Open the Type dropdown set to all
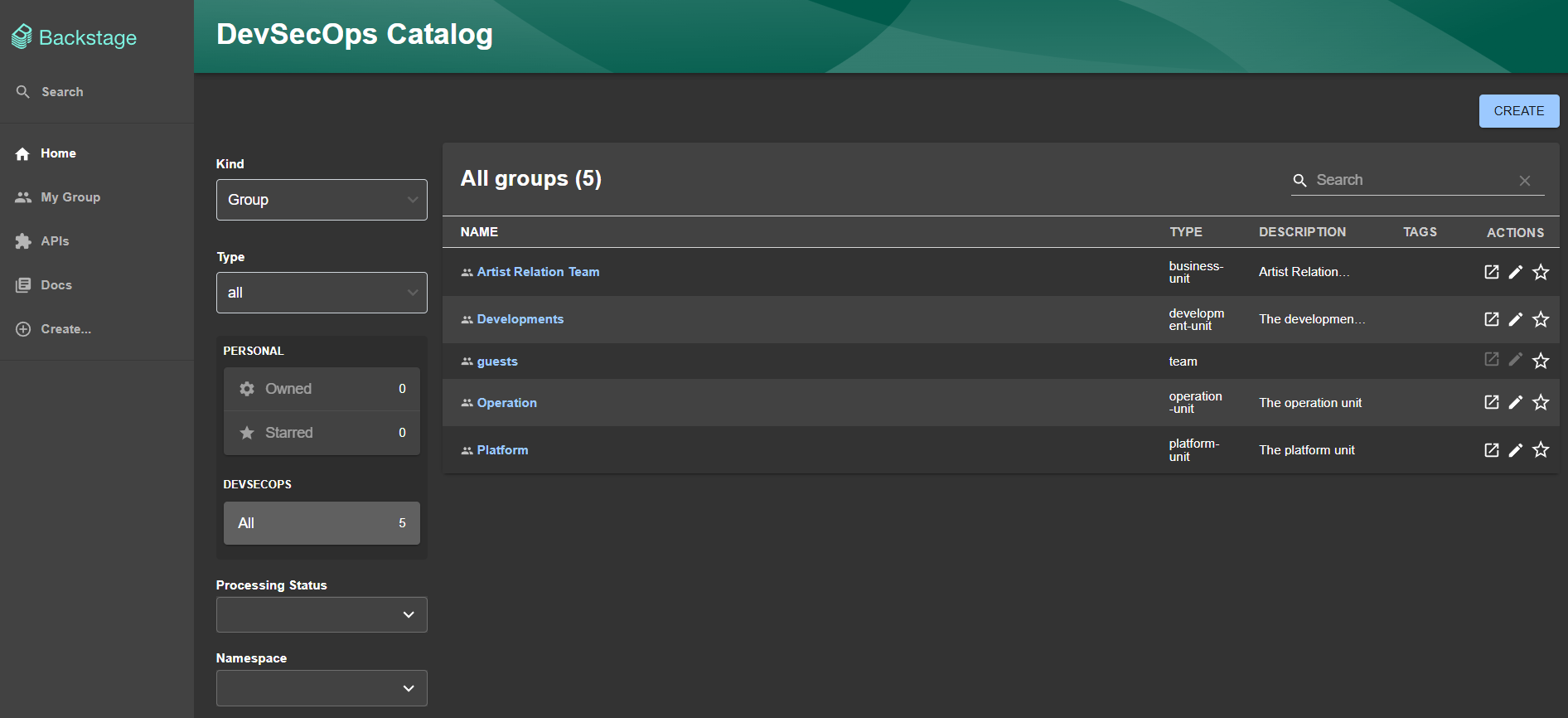The width and height of the screenshot is (1568, 718). (x=322, y=293)
